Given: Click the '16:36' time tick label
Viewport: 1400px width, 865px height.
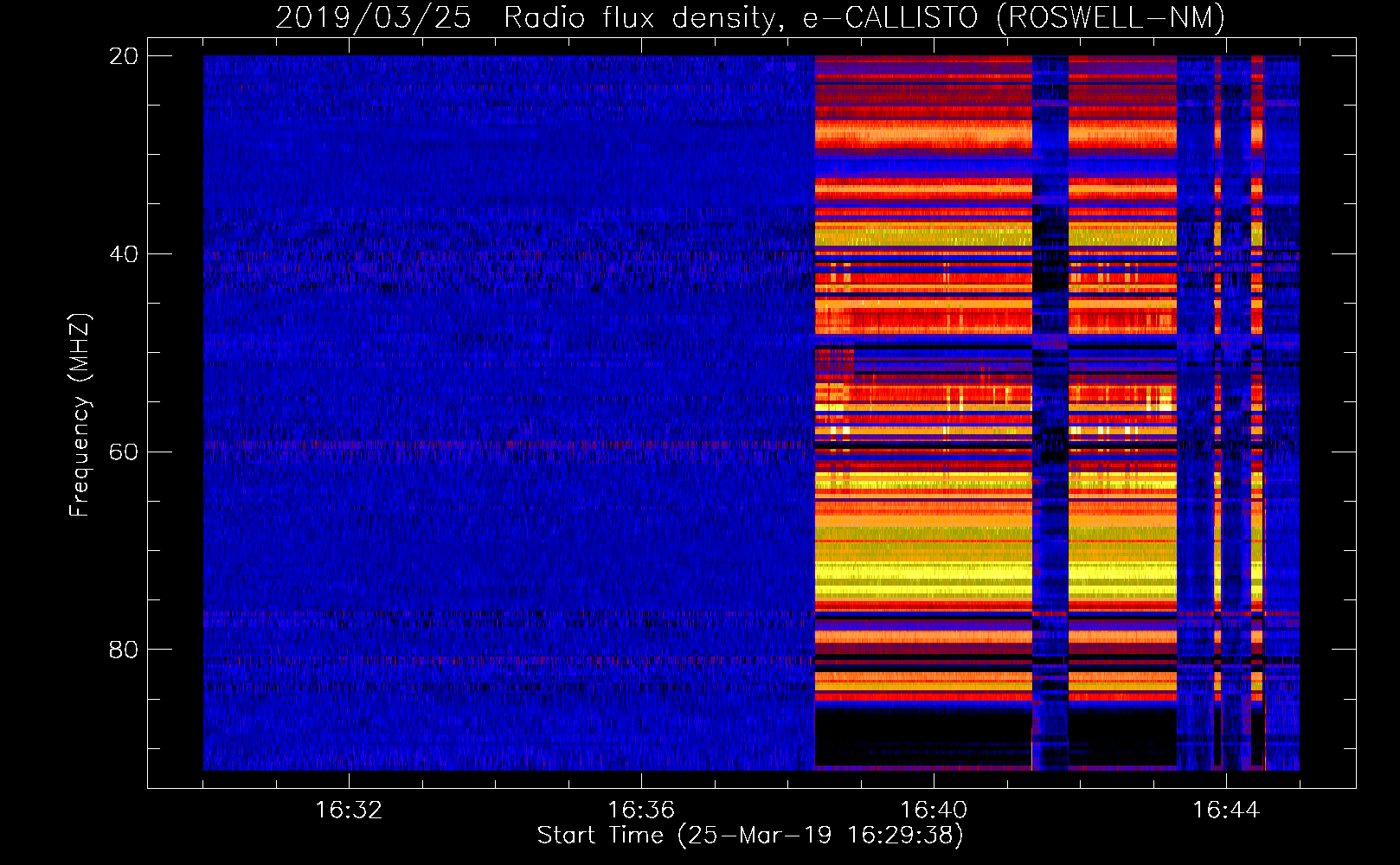Looking at the screenshot, I should pos(641,811).
